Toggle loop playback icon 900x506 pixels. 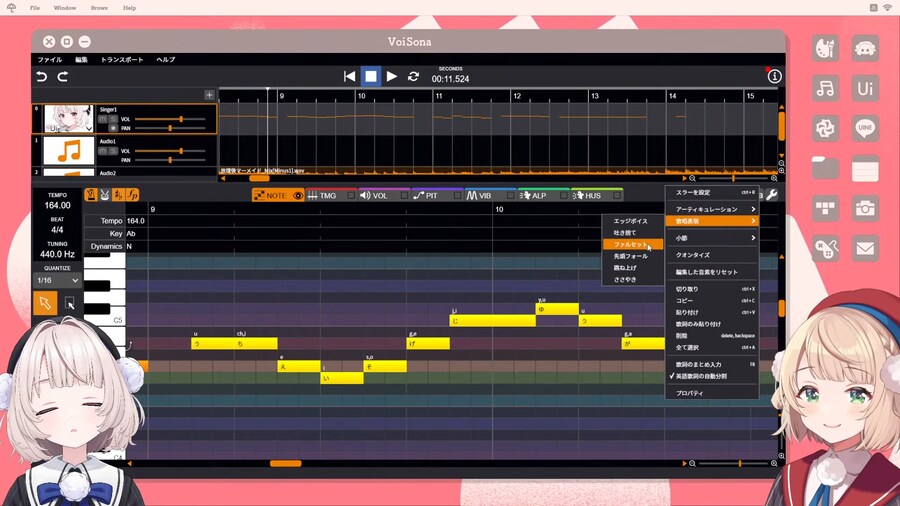pos(413,76)
